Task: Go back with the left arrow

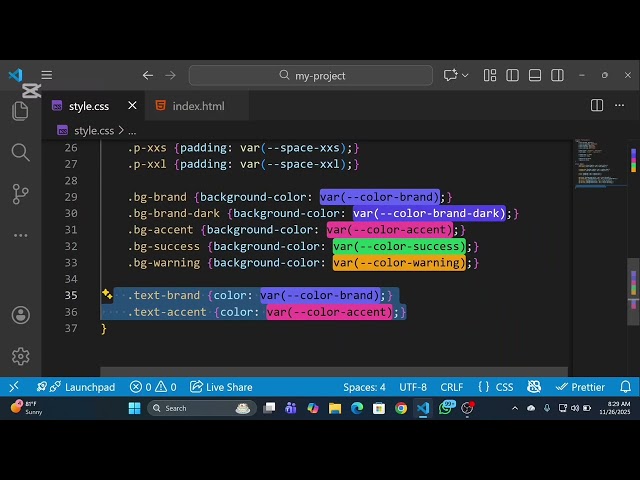Action: coord(148,76)
